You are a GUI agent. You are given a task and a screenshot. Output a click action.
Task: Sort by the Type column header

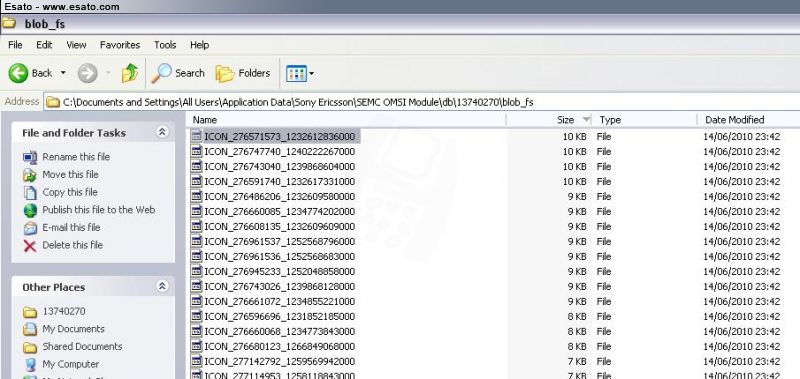coord(645,120)
